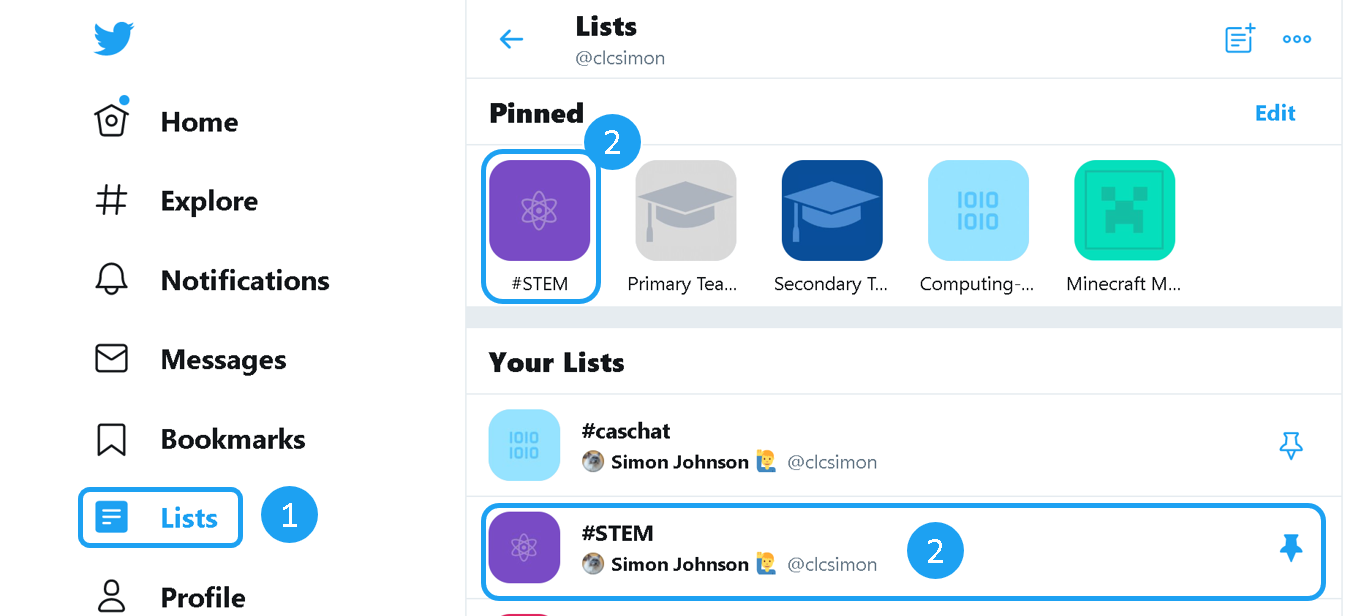Viewport: 1346px width, 616px height.
Task: Open the pinned #STEM list
Action: point(539,211)
